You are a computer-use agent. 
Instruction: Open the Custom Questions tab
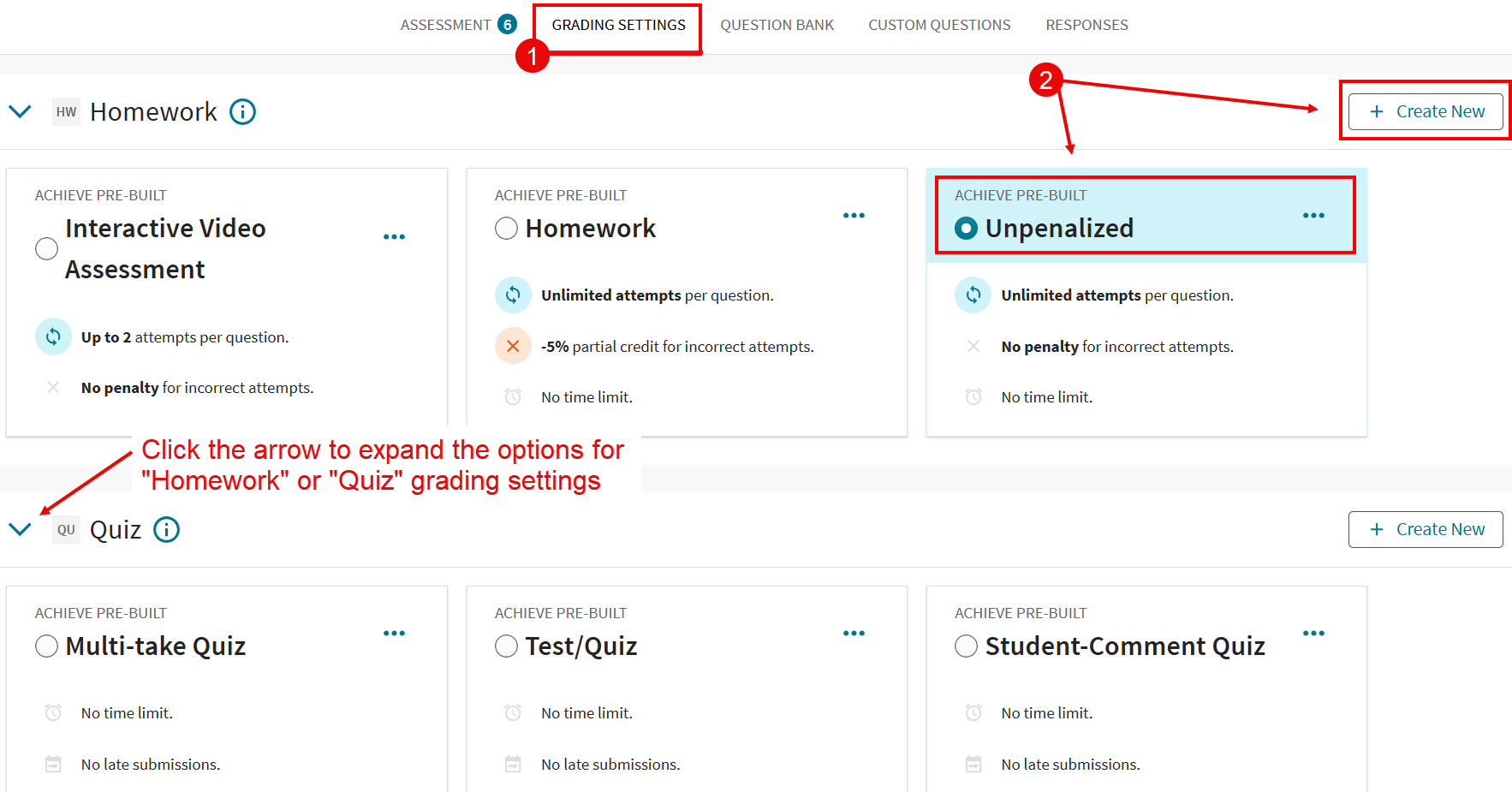click(x=939, y=25)
